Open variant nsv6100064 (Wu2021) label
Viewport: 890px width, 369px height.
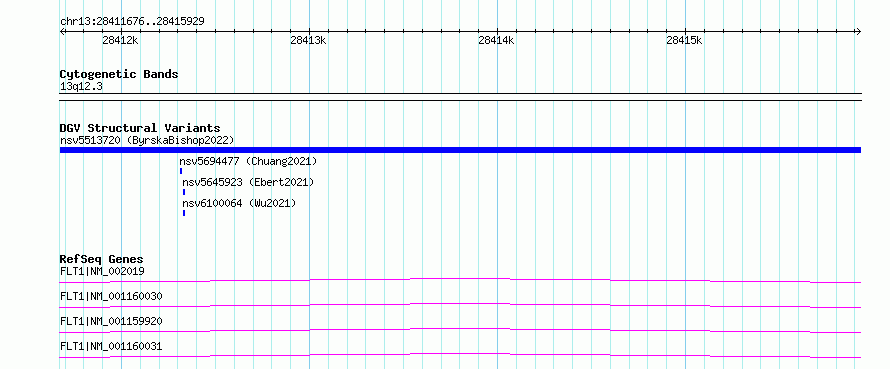pyautogui.click(x=239, y=203)
